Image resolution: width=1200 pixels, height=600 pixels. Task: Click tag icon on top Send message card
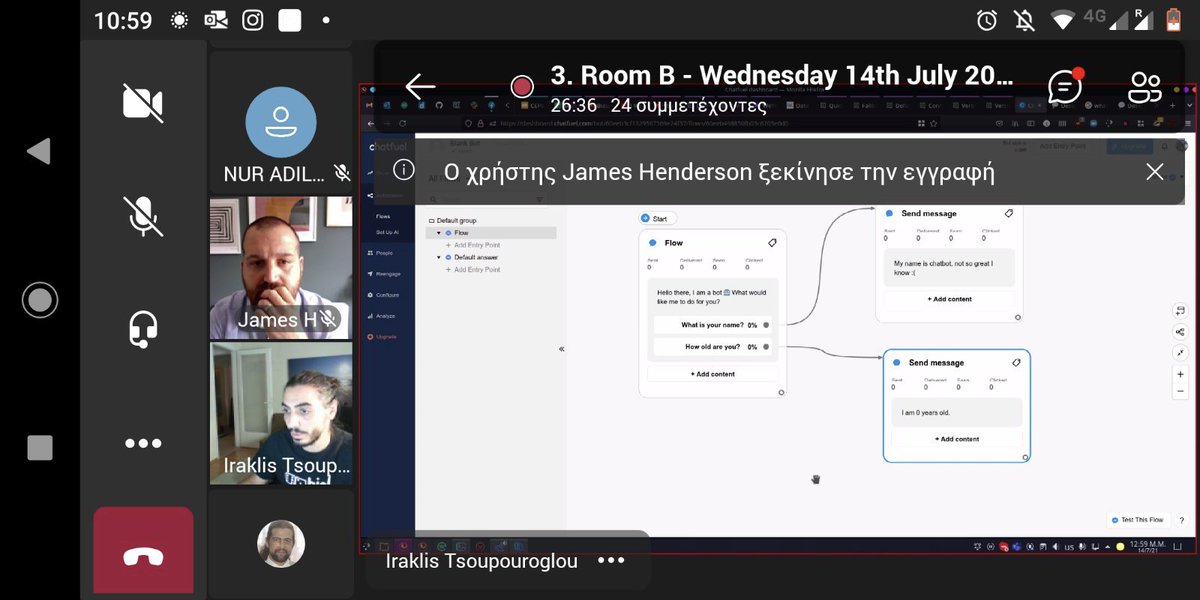coord(1008,213)
